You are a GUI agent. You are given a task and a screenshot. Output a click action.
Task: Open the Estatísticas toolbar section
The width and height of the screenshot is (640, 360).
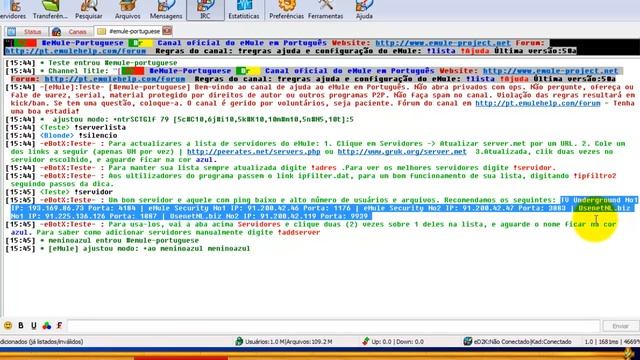[x=244, y=10]
